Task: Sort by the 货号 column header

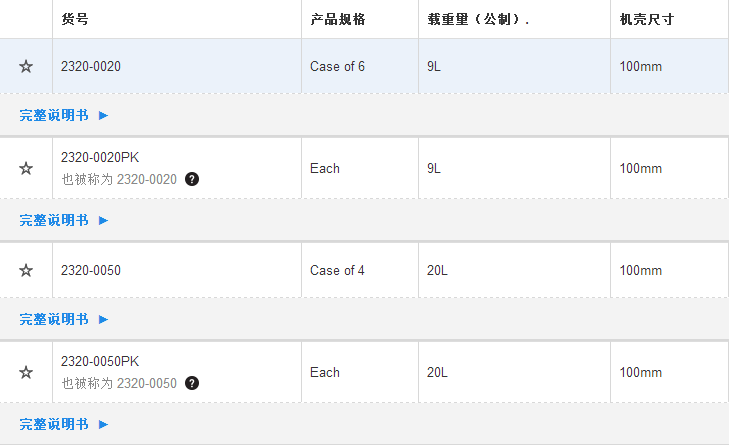Action: pos(75,20)
